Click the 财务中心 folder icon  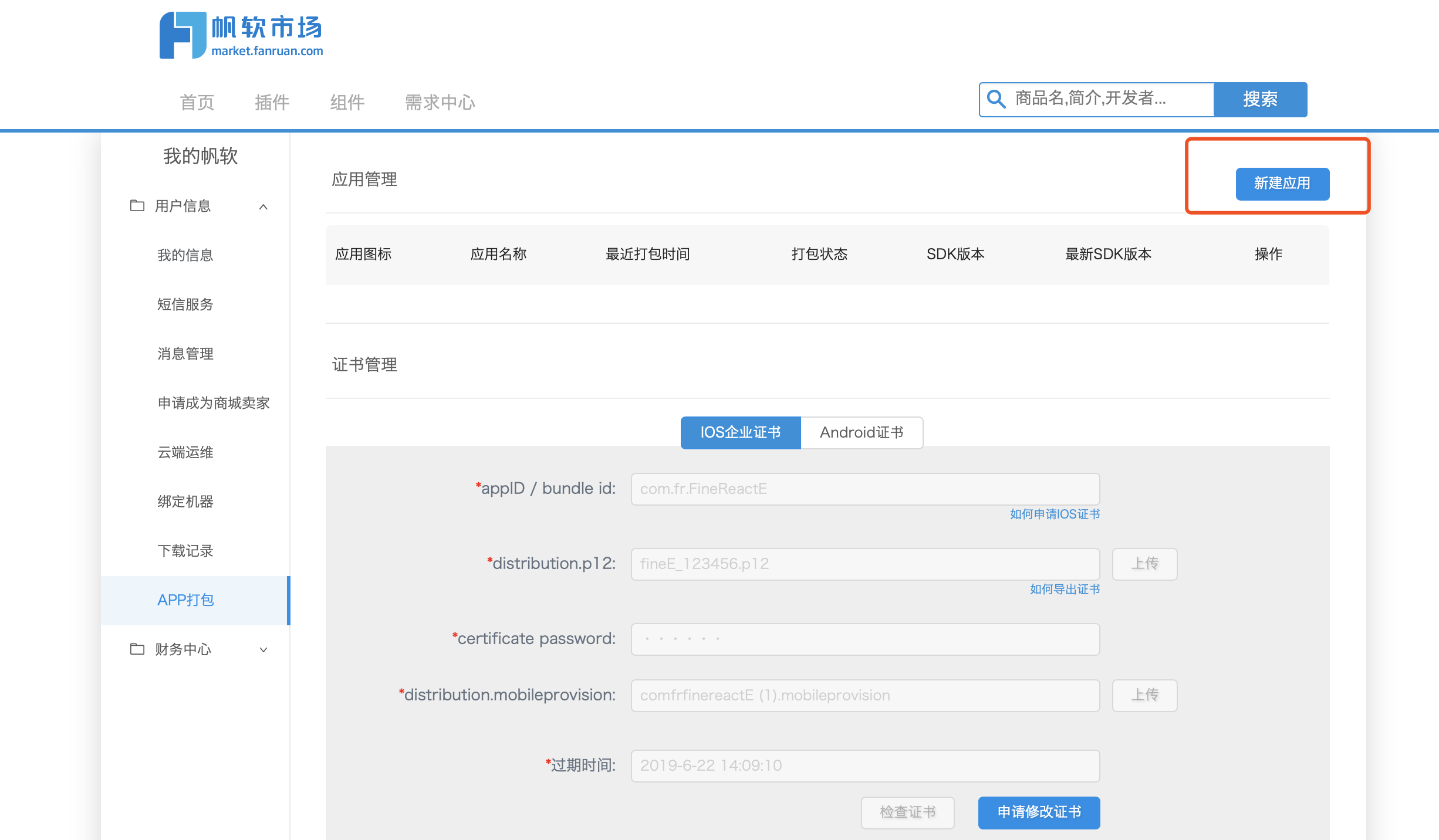click(137, 649)
